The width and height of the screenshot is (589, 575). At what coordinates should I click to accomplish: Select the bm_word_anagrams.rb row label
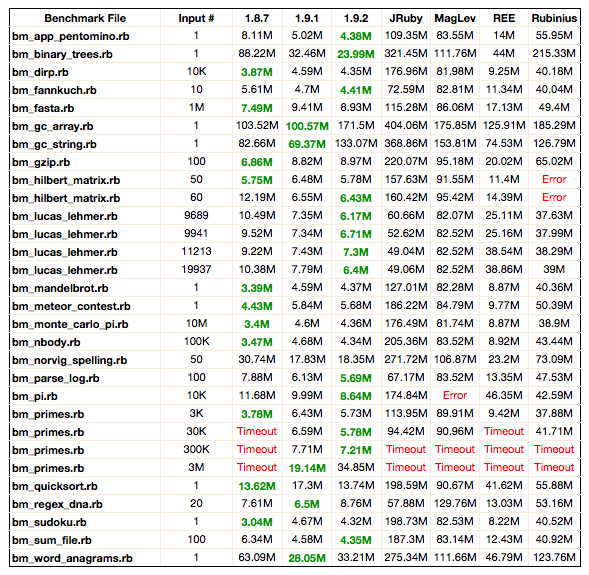click(x=72, y=558)
